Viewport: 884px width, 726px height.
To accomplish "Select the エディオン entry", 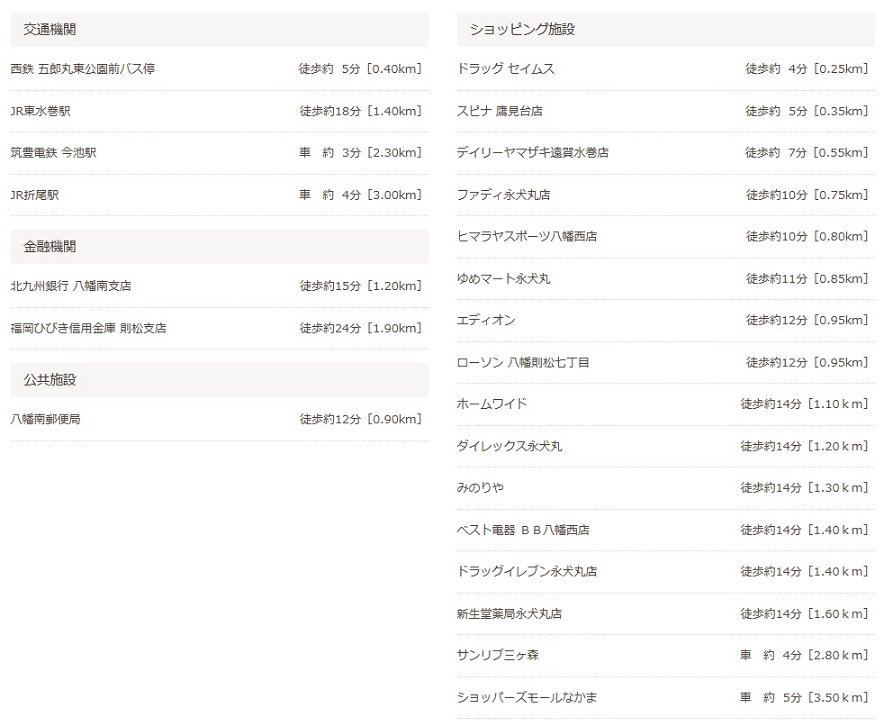I will [487, 320].
